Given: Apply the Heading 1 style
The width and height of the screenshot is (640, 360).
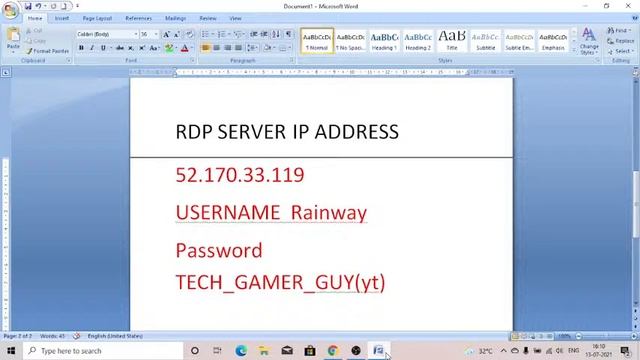Looking at the screenshot, I should 384,41.
